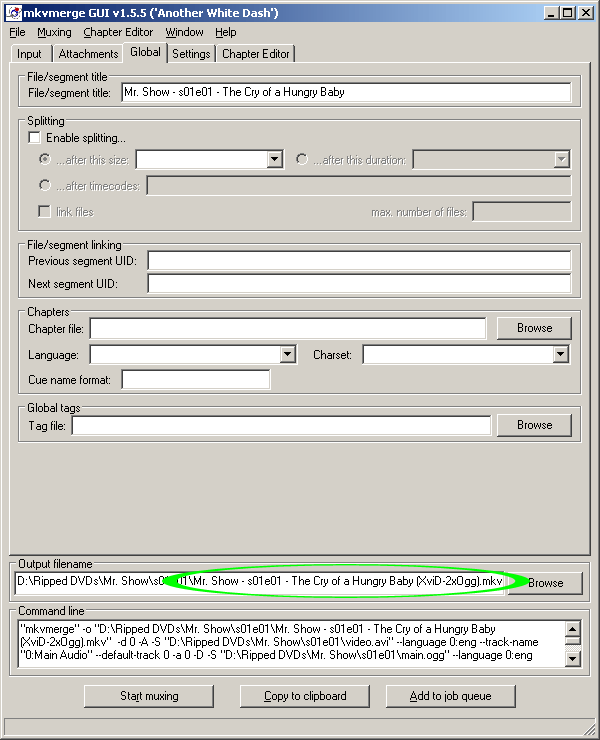
Task: Click the Output filename text field
Action: [x=261, y=581]
